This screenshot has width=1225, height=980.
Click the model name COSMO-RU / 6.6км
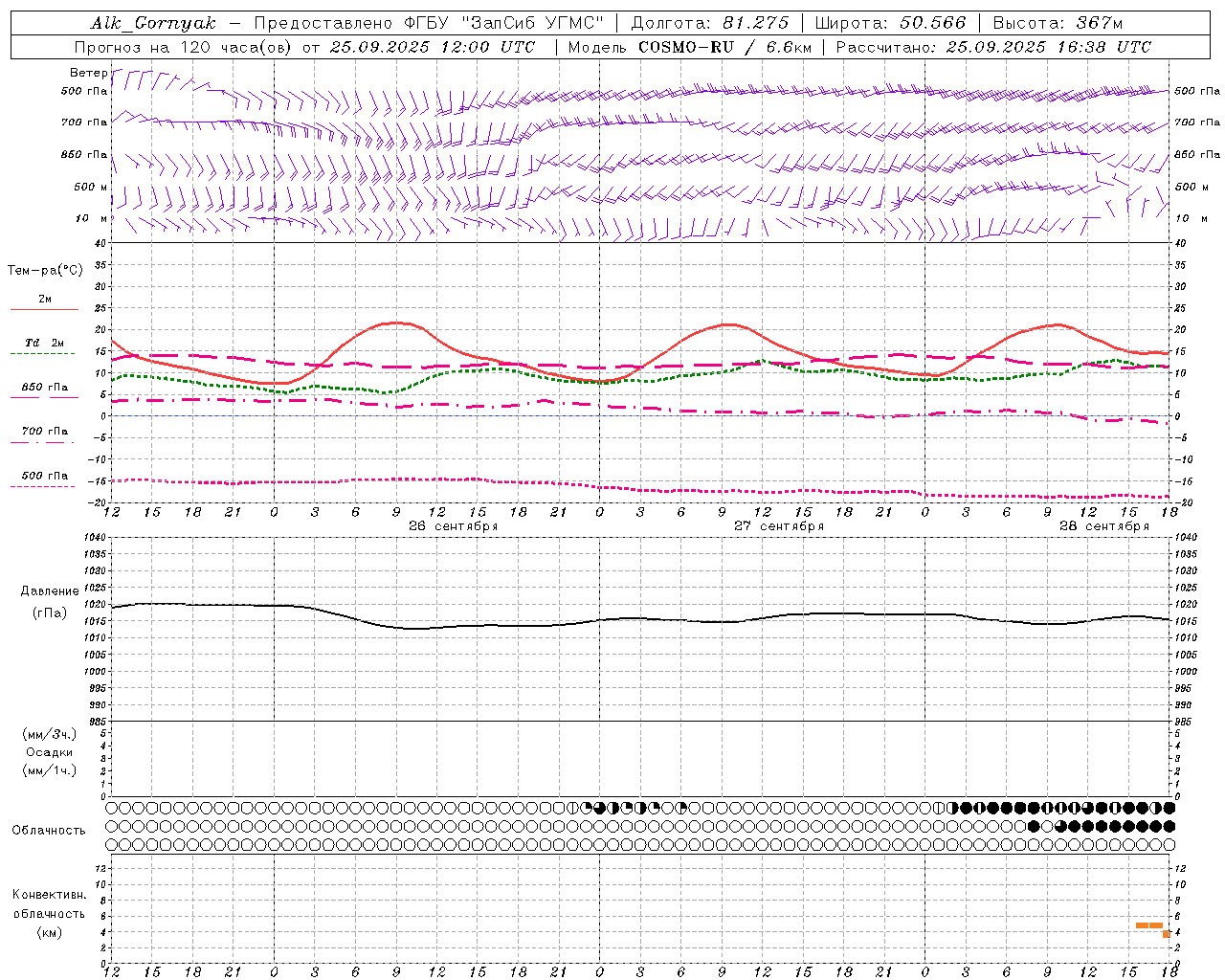[x=724, y=47]
